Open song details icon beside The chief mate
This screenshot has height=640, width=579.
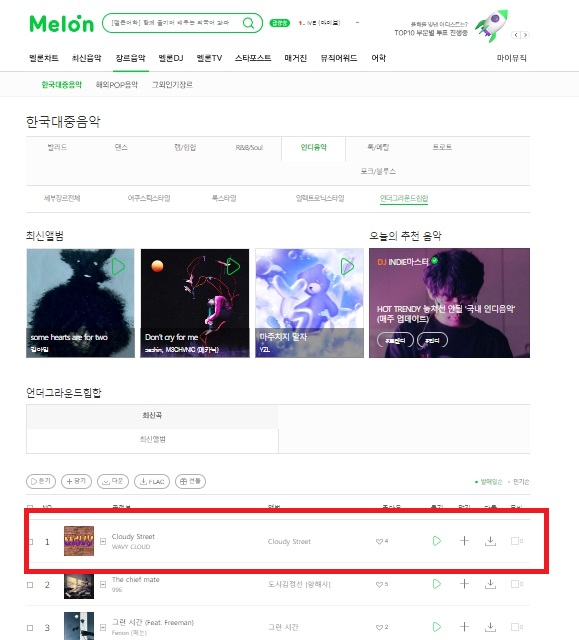coord(103,584)
